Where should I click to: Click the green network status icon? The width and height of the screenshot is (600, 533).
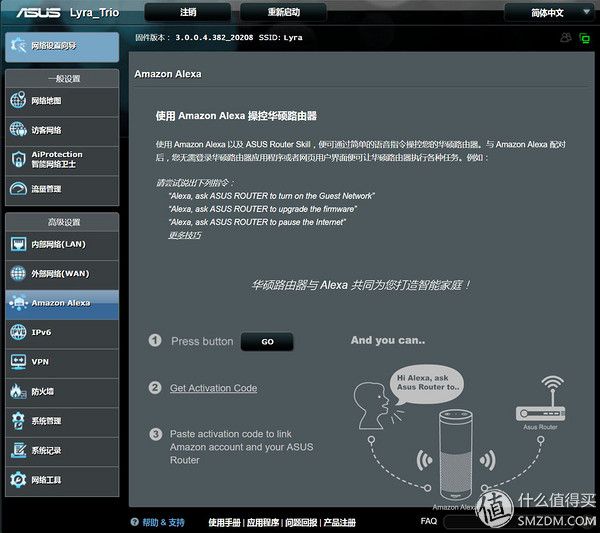click(x=584, y=38)
